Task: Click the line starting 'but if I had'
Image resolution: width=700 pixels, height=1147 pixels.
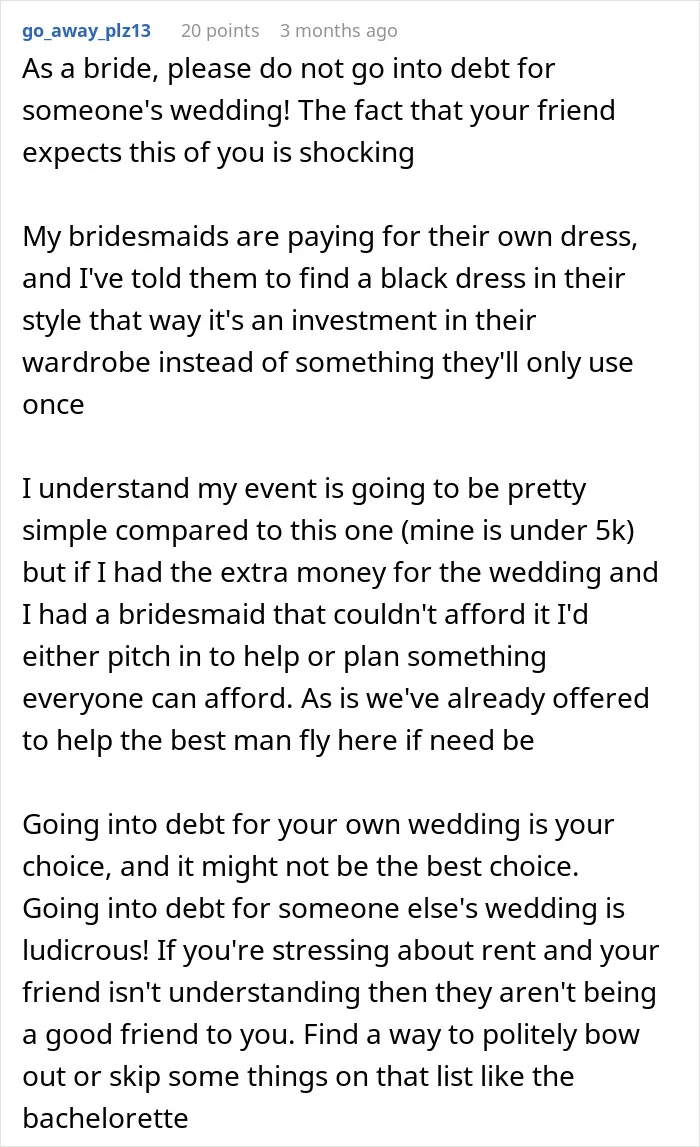Action: coord(340,573)
